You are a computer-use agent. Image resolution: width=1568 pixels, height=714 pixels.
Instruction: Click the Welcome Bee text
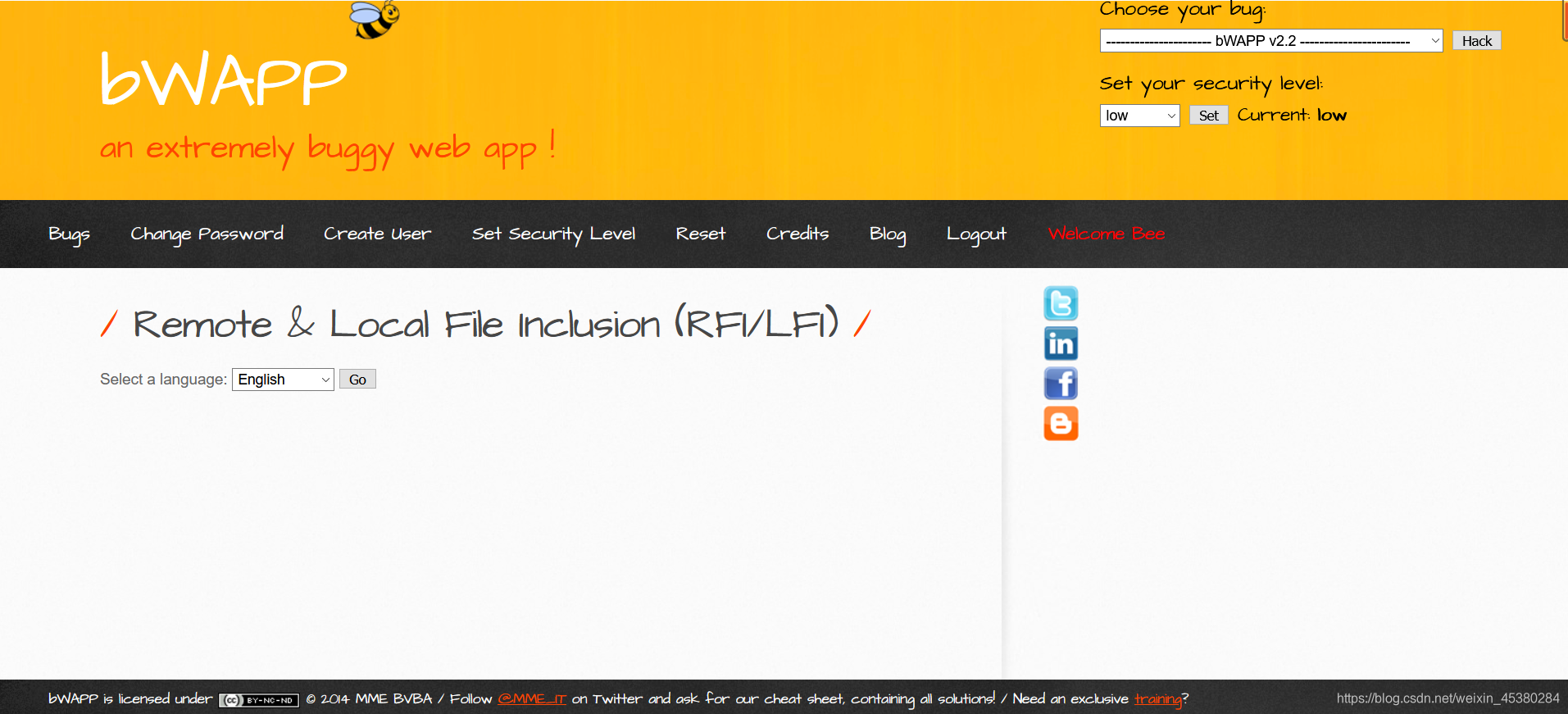(x=1107, y=234)
